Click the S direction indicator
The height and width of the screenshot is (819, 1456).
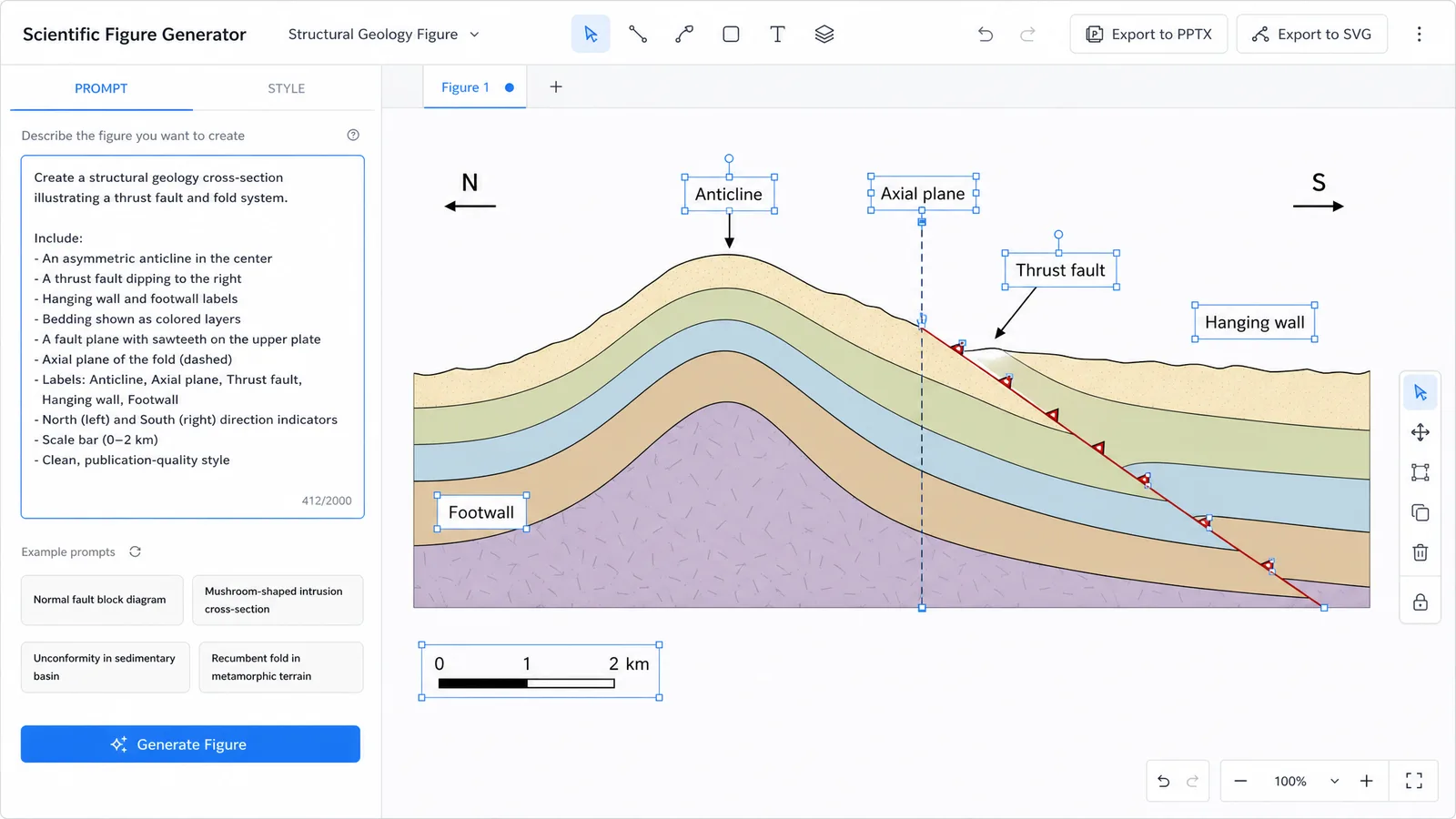click(x=1319, y=193)
